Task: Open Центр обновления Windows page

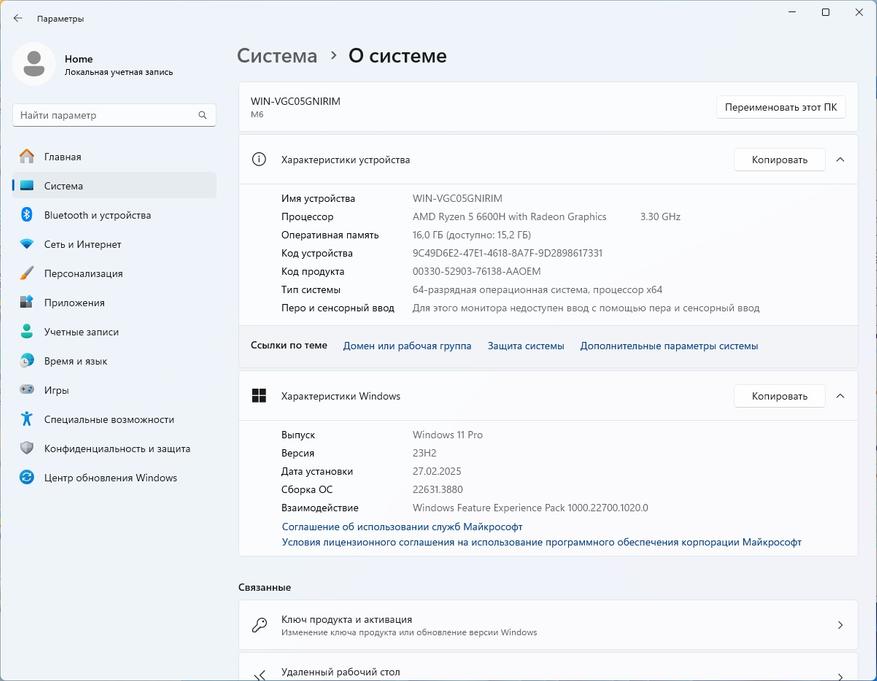Action: pos(114,477)
